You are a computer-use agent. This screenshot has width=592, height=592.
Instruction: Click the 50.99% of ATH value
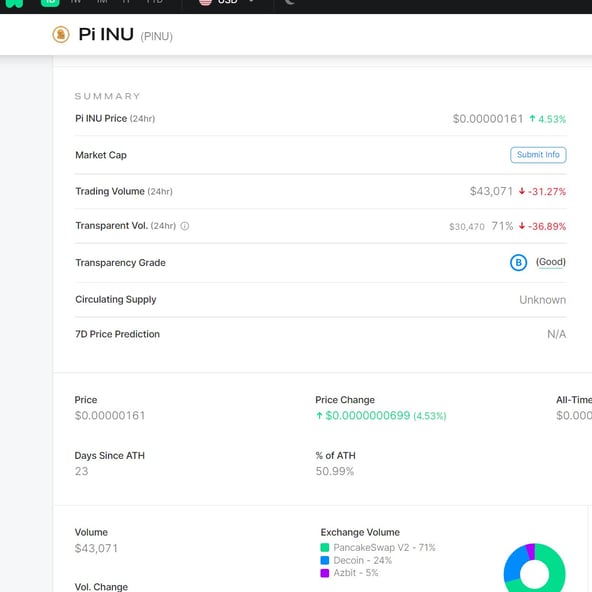coord(335,471)
